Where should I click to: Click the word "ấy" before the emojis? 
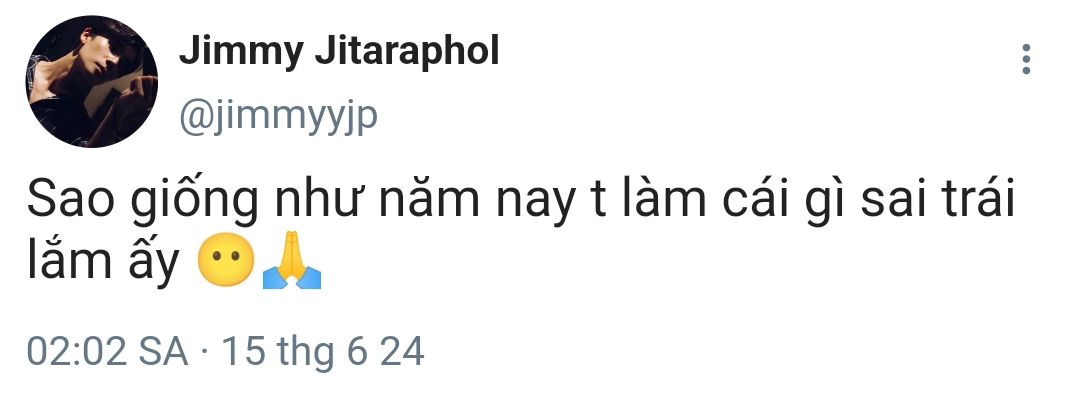coord(152,262)
